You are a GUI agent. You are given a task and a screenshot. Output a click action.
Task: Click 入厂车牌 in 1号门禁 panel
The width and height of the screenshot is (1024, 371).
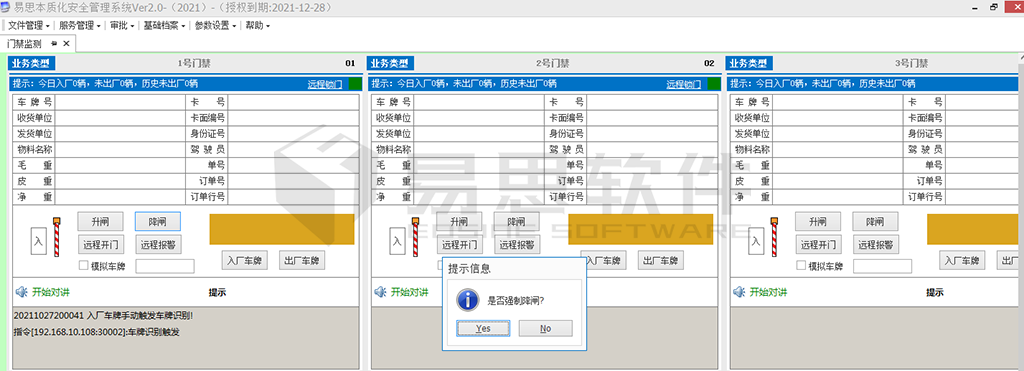coord(244,260)
